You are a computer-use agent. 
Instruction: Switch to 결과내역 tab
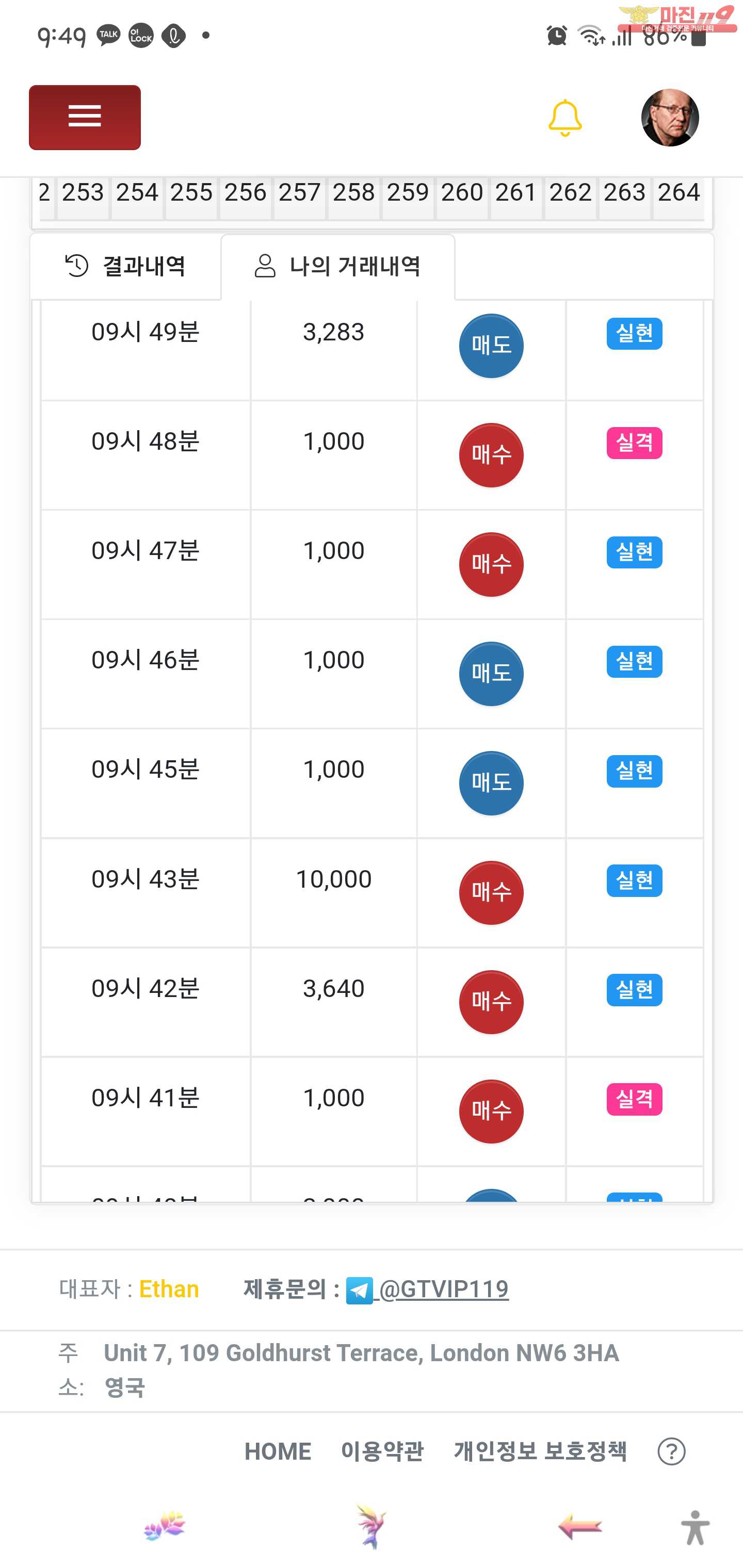tap(125, 267)
